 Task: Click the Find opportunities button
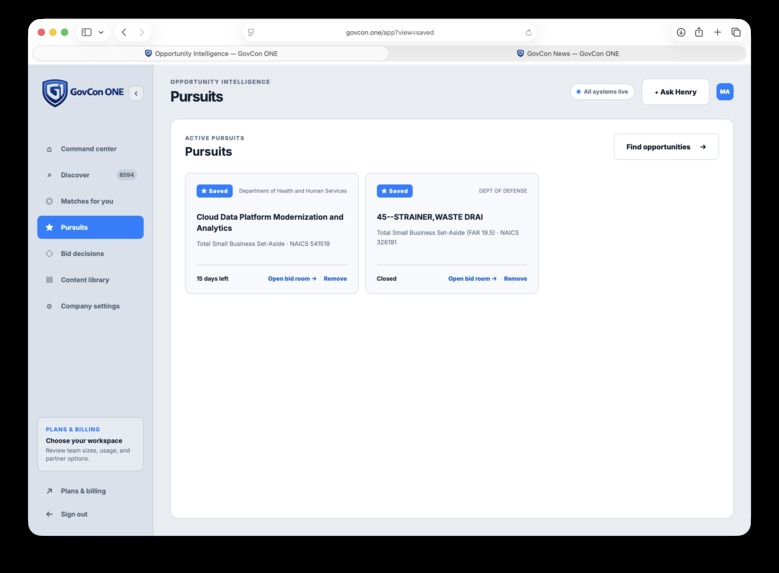tap(666, 147)
